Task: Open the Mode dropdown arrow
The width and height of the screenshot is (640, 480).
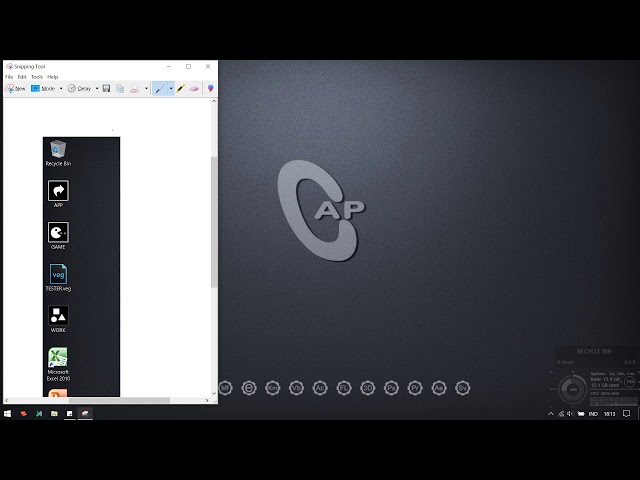Action: click(x=61, y=89)
